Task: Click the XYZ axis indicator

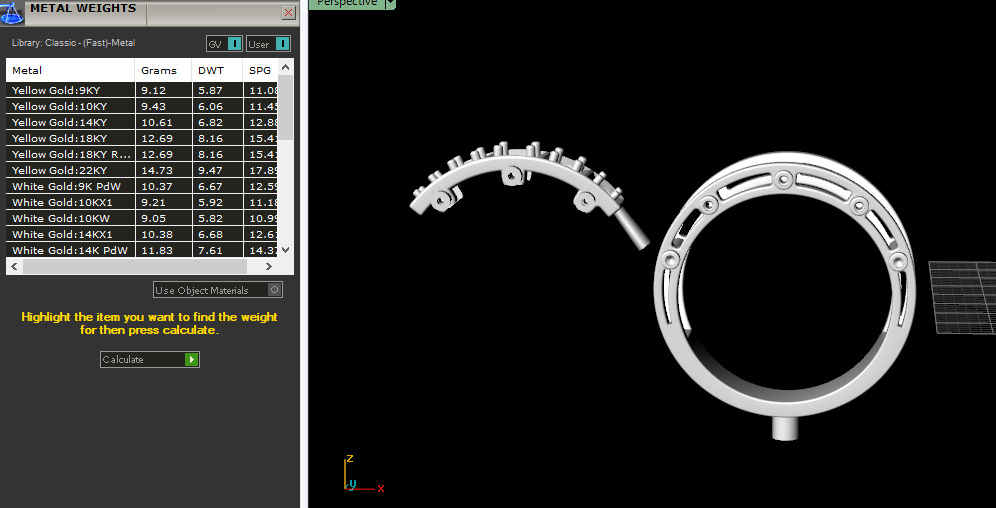Action: tap(363, 474)
